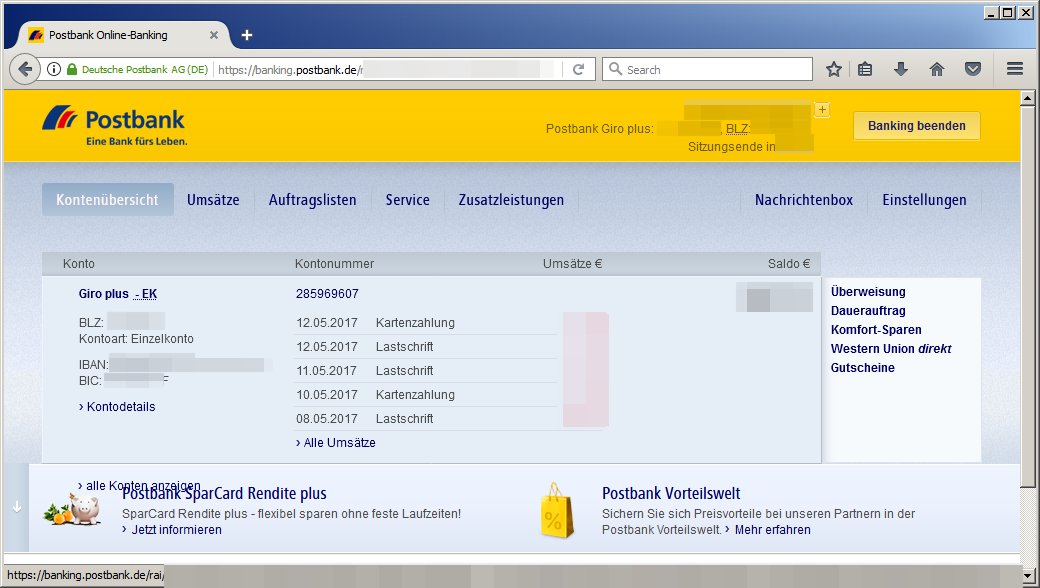Click the 12.05.2017 Lastschrift row
1040x588 pixels.
(425, 347)
